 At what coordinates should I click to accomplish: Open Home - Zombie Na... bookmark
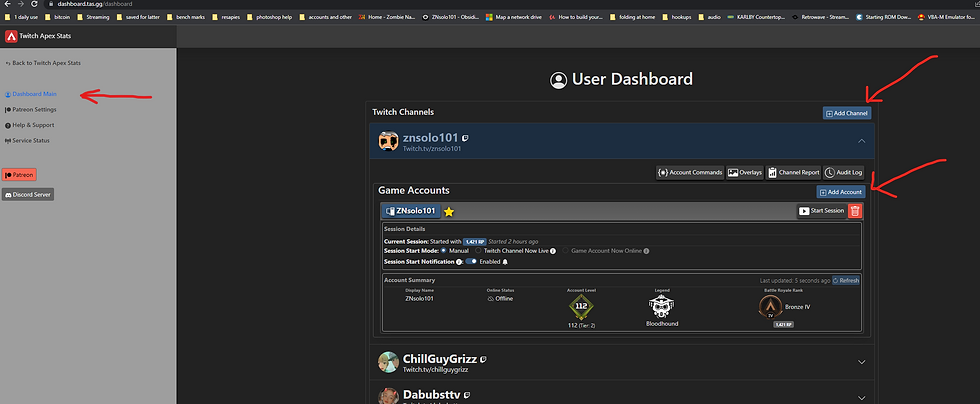387,18
